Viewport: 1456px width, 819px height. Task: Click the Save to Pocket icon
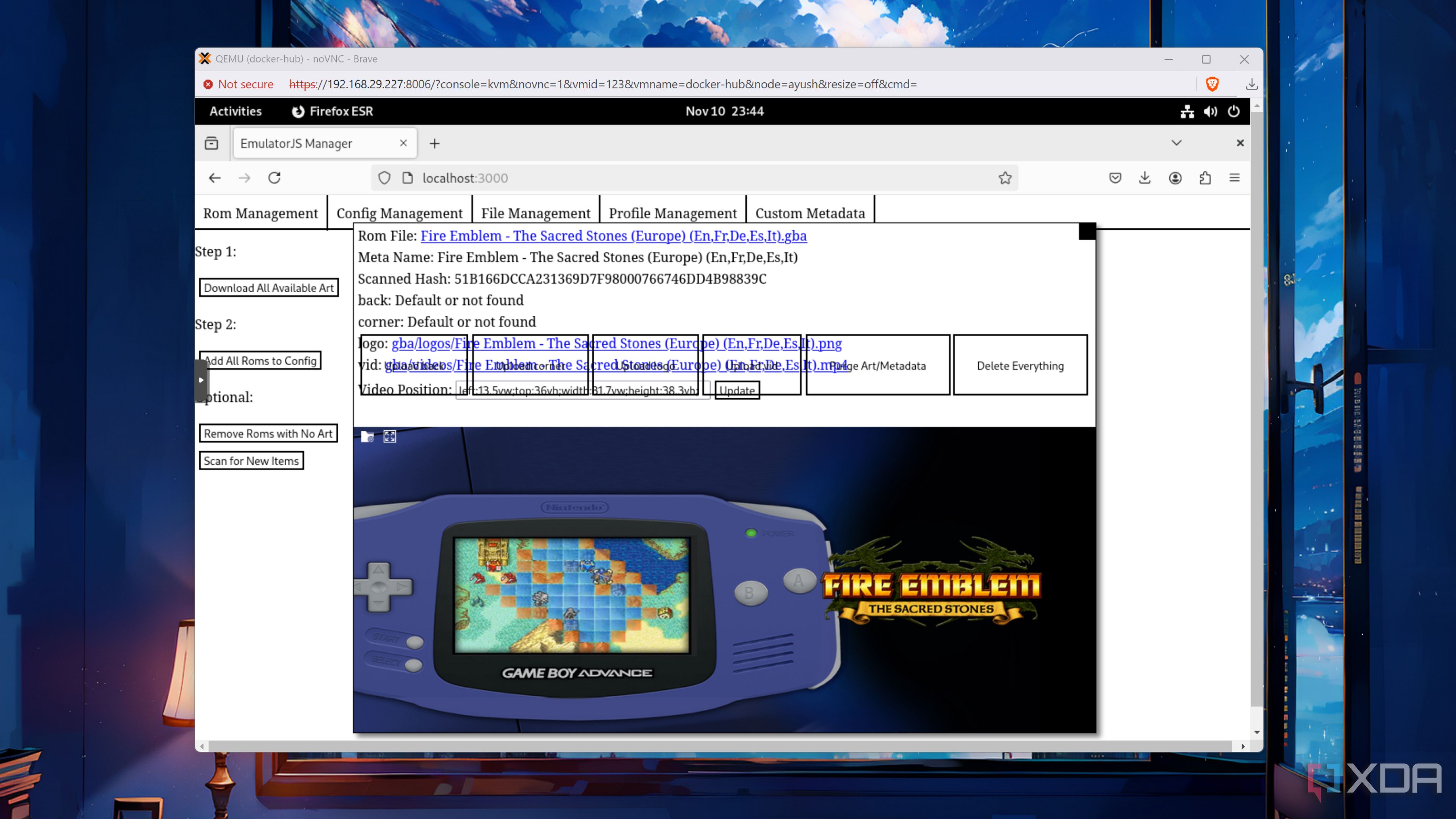[1115, 178]
